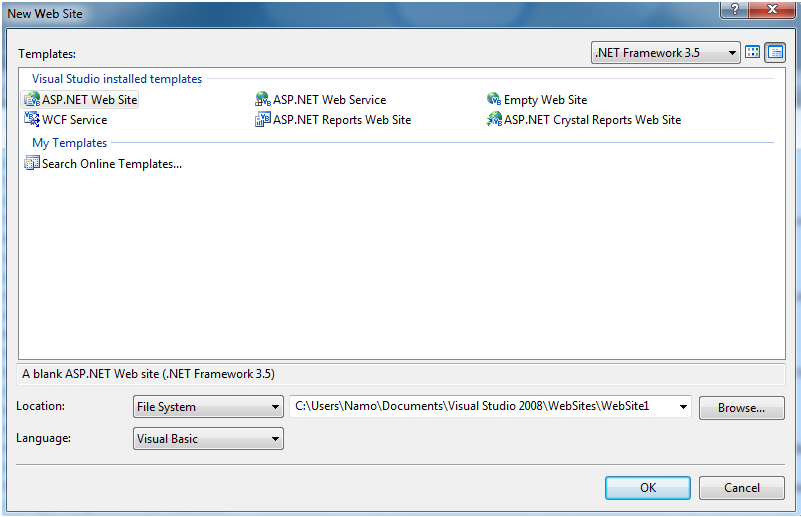Expand the website path dropdown arrow
The width and height of the screenshot is (801, 517).
[683, 407]
